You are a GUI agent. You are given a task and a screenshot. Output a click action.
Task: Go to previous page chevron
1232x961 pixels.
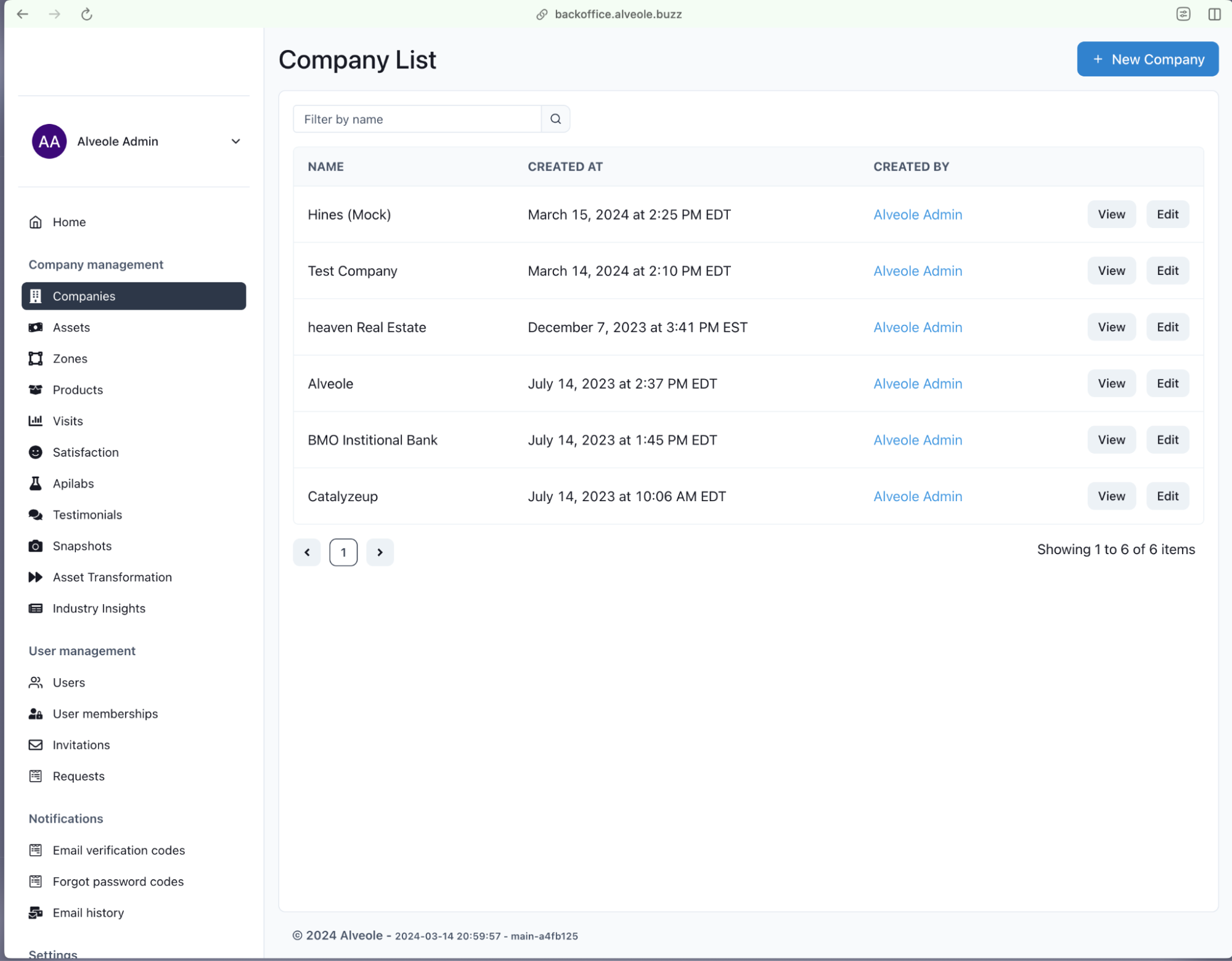tap(307, 552)
